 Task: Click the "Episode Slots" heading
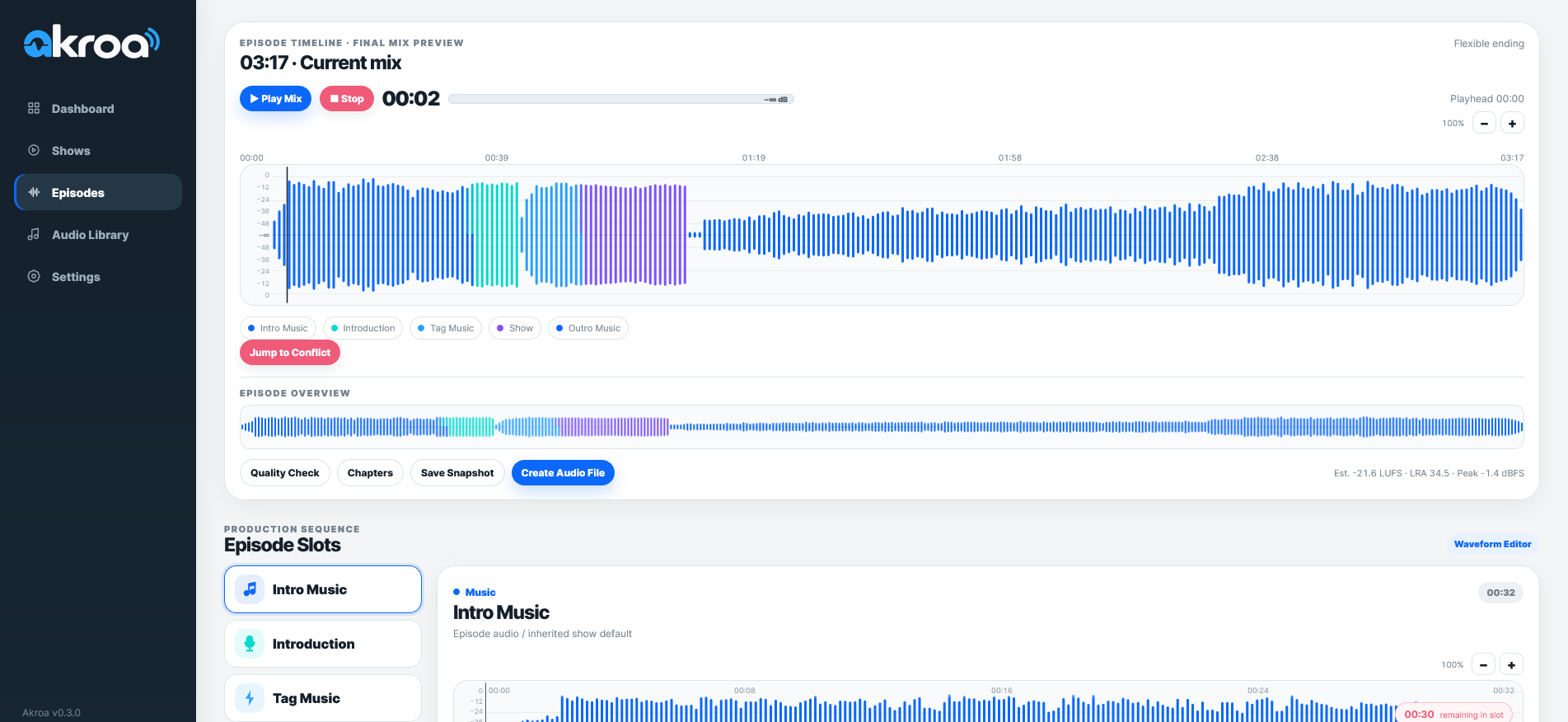point(282,545)
